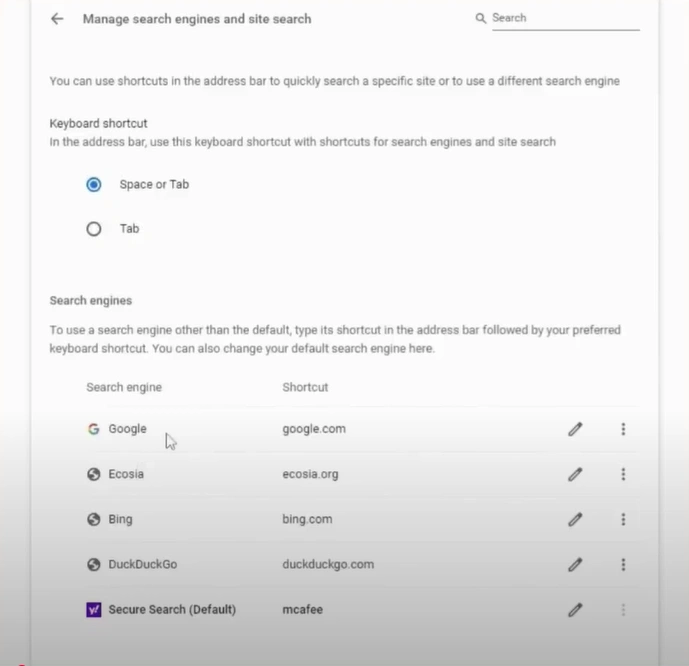Open more actions menu for DuckDuckGo
The height and width of the screenshot is (666, 689).
(x=623, y=565)
